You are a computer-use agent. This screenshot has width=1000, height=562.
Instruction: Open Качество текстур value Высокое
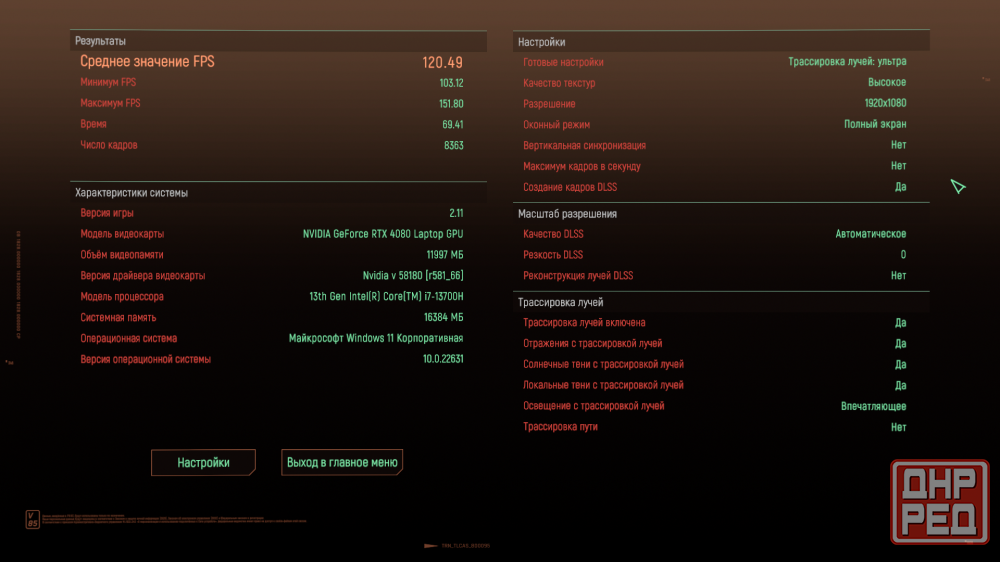point(886,83)
